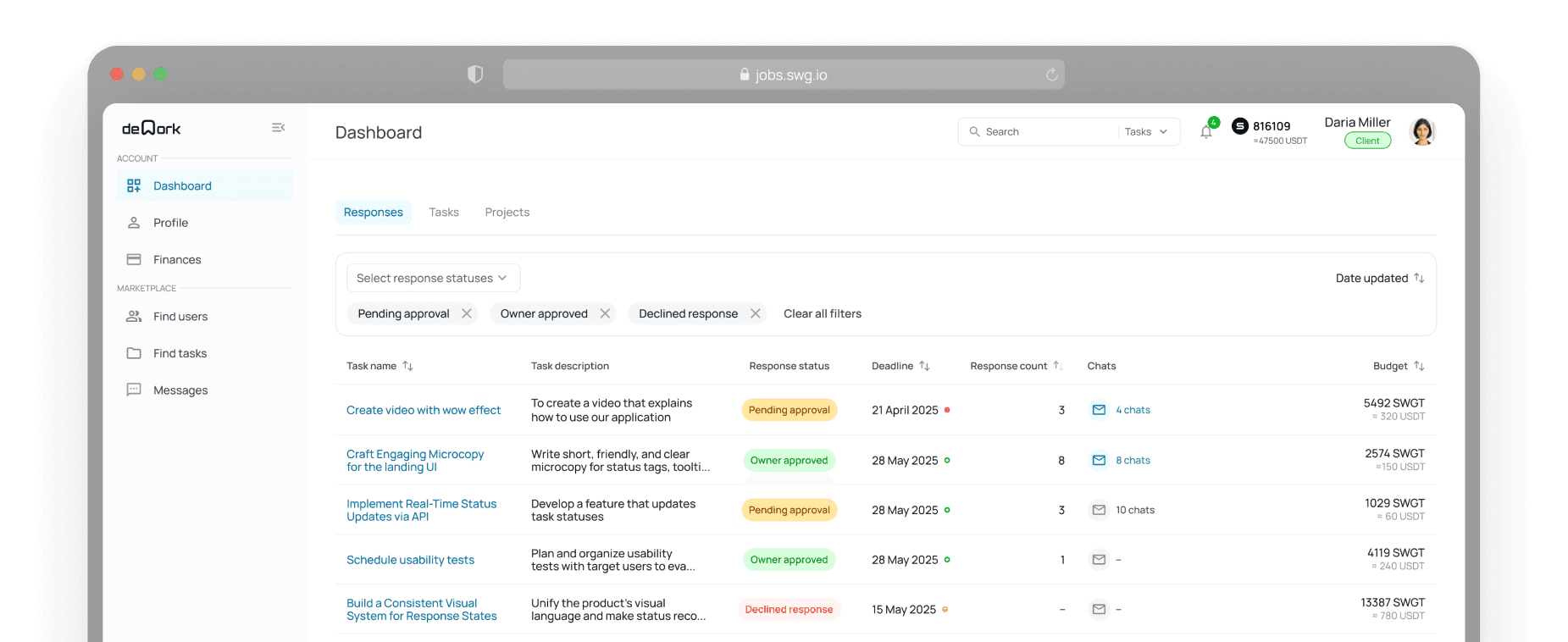Click the Dashboard grid icon

point(134,185)
